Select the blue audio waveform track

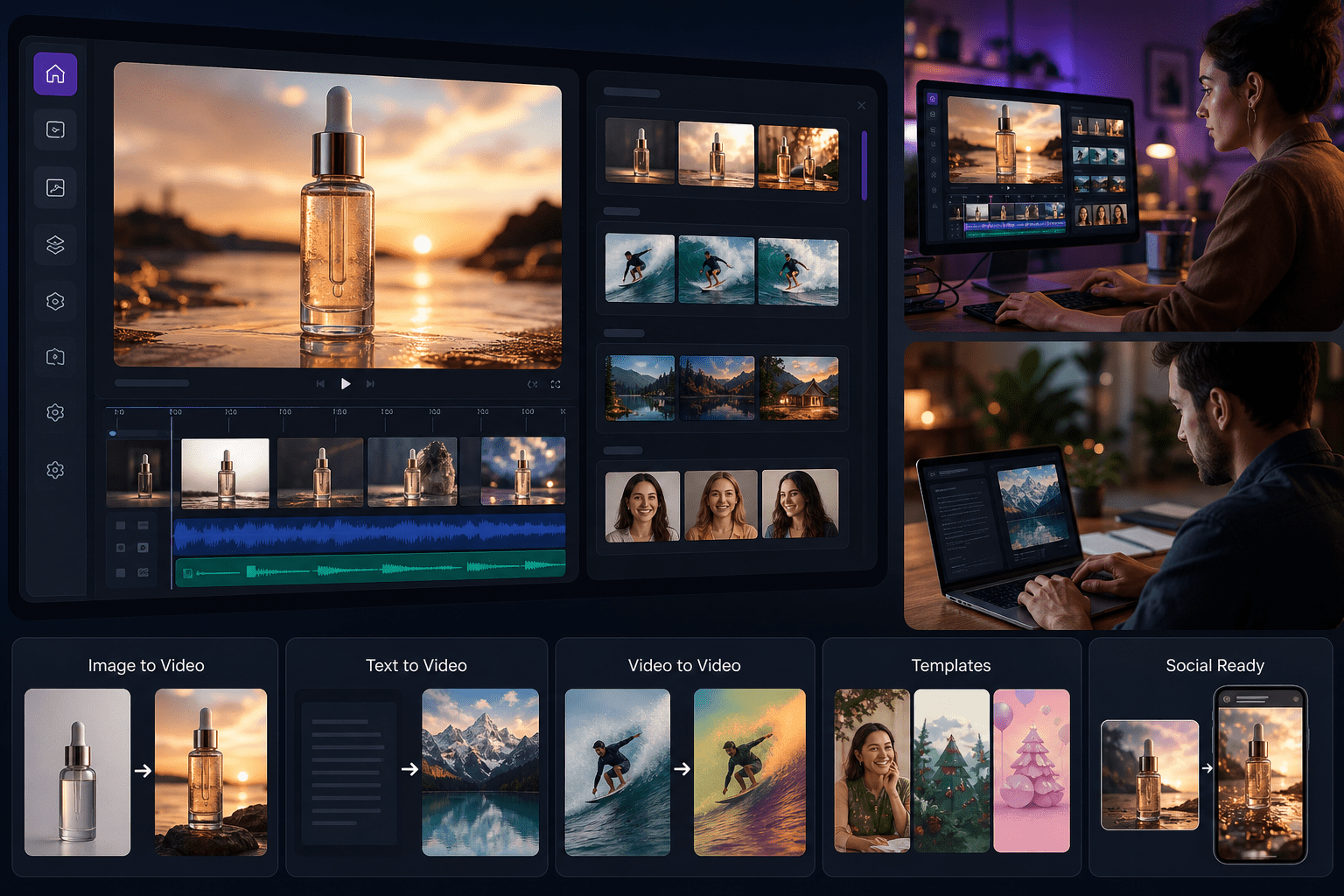click(x=370, y=532)
